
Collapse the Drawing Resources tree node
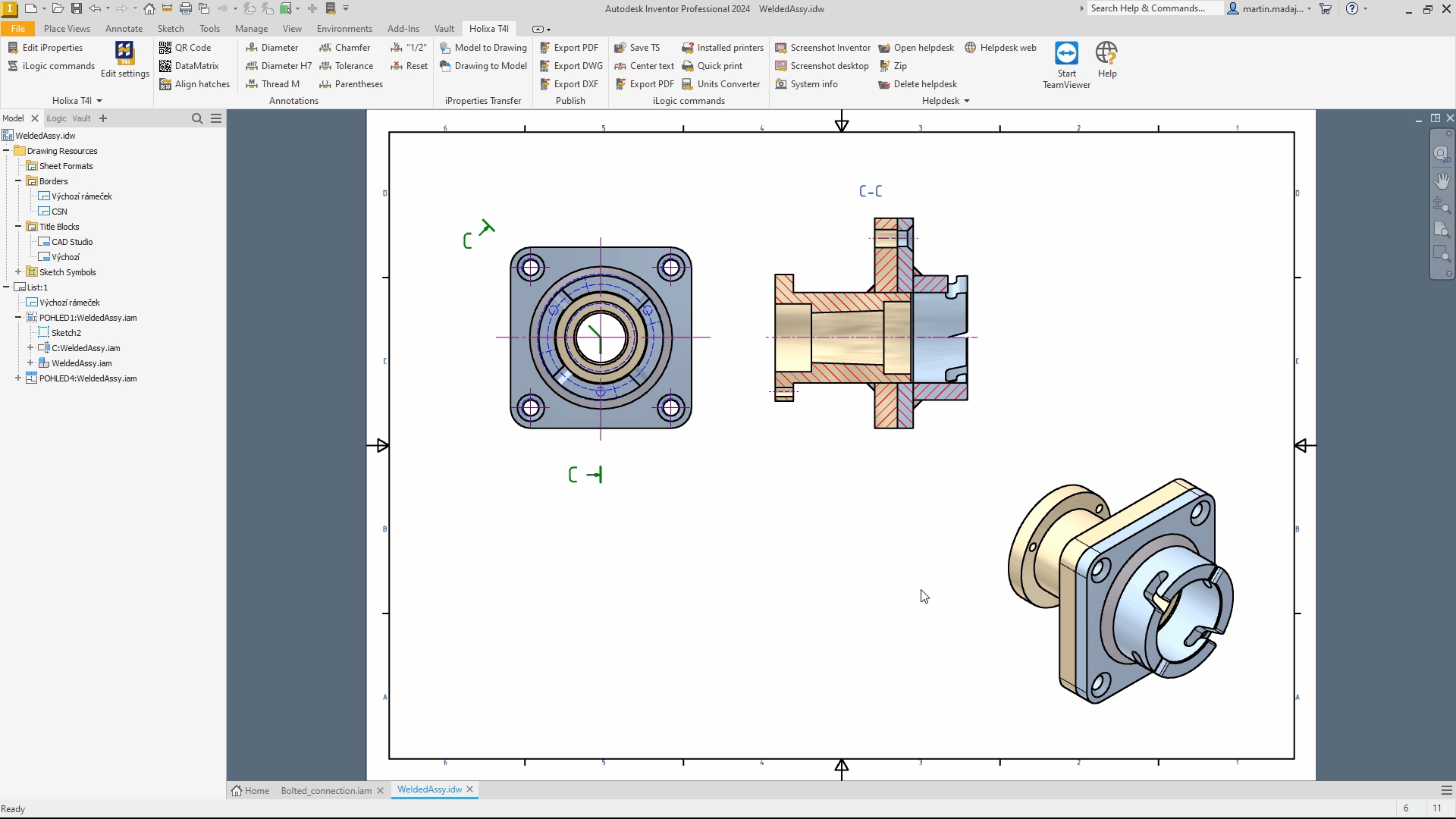pos(6,151)
